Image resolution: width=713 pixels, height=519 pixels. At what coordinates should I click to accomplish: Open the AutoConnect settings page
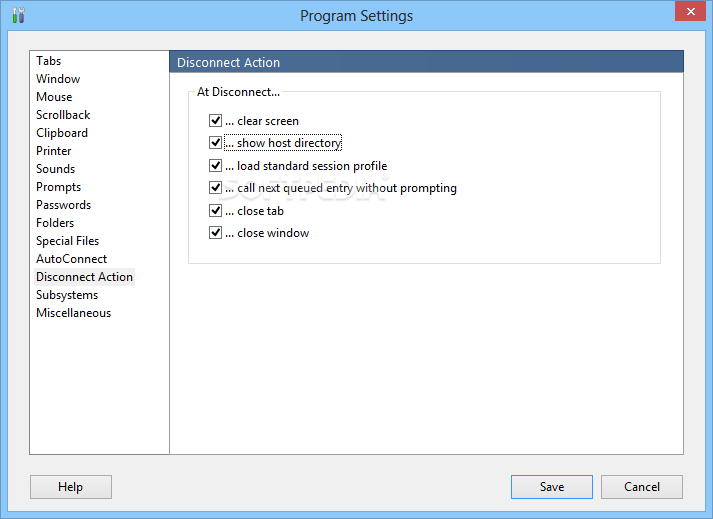coord(72,259)
